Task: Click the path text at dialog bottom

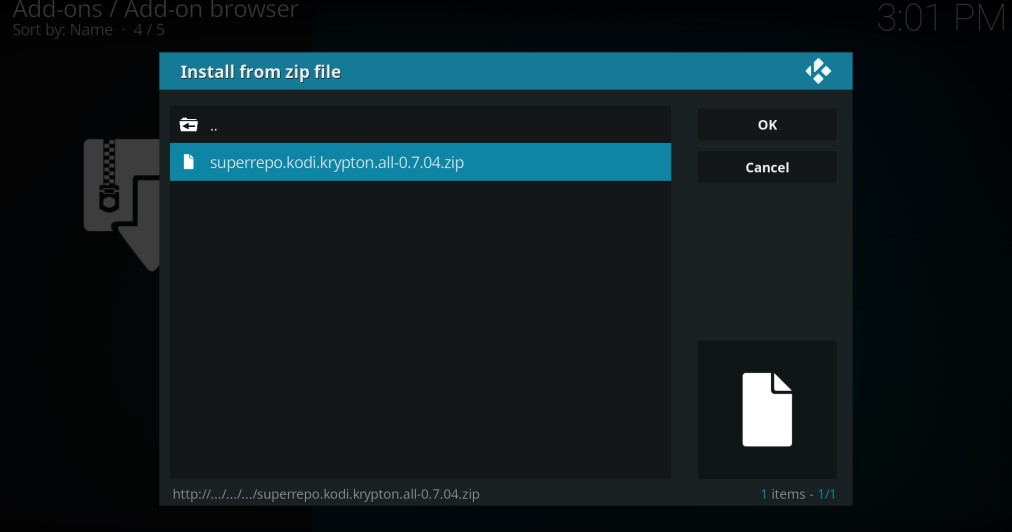Action: [326, 494]
